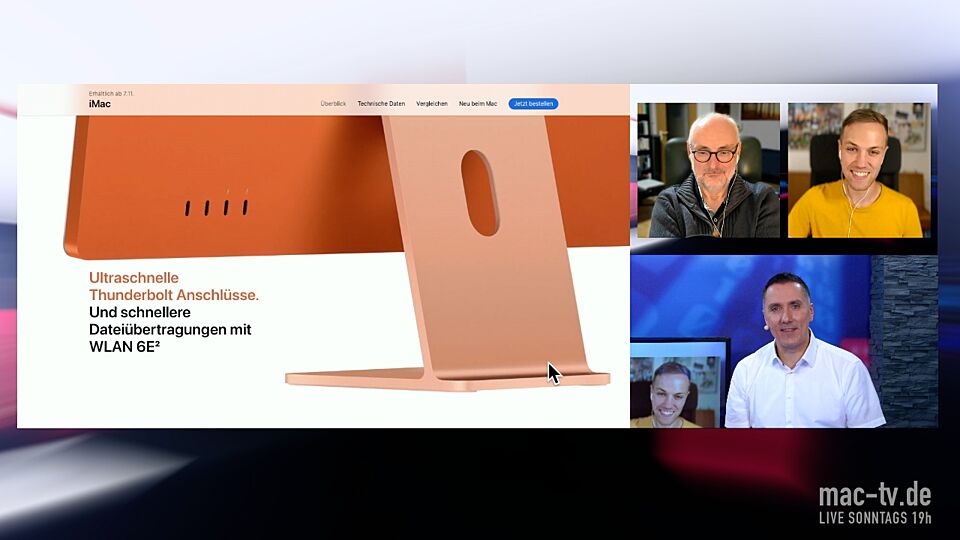The image size is (960, 540).
Task: Click the 'Erhältlich ab 7.11.' text
Action: [111, 94]
